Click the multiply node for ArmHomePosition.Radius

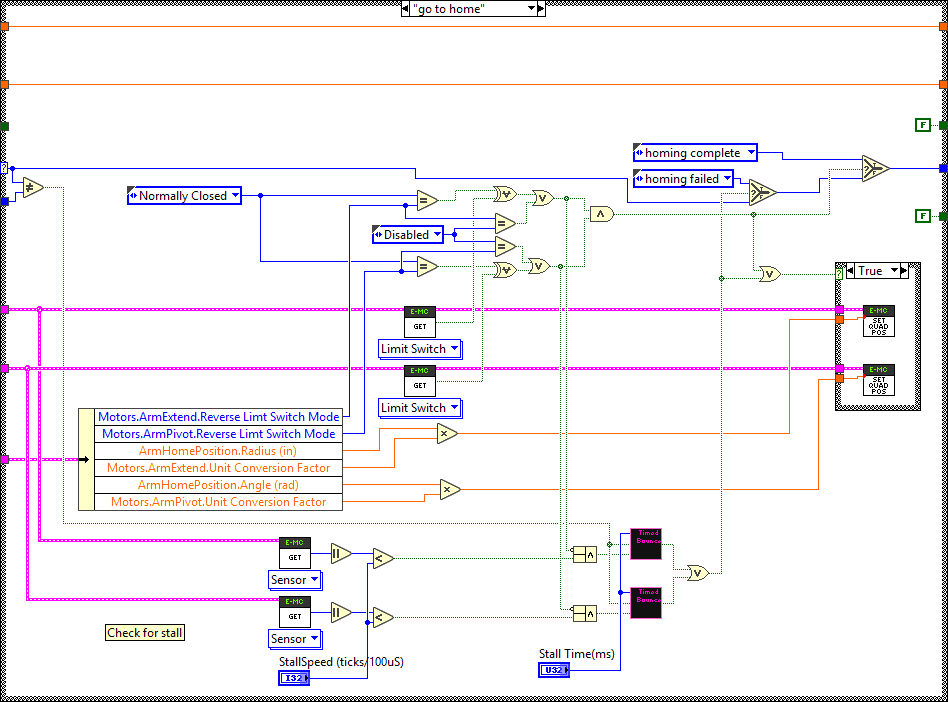(446, 433)
